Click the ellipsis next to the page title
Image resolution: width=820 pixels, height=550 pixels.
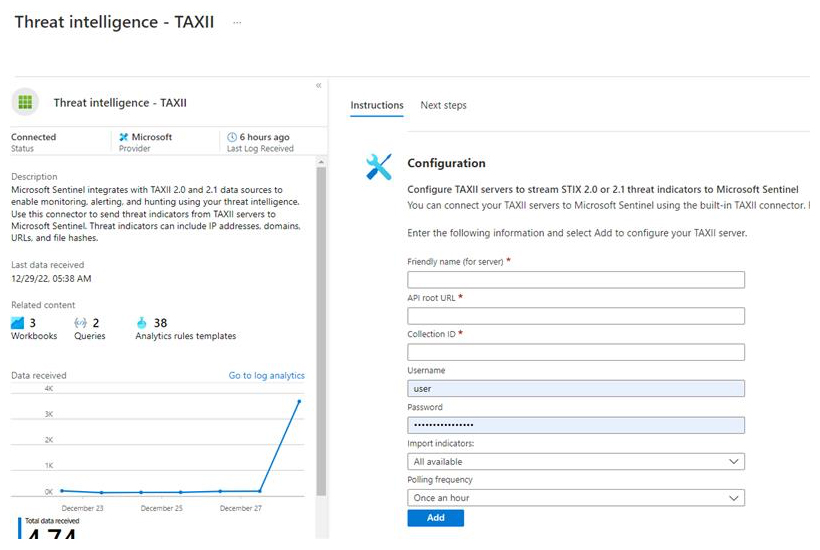coord(237,22)
